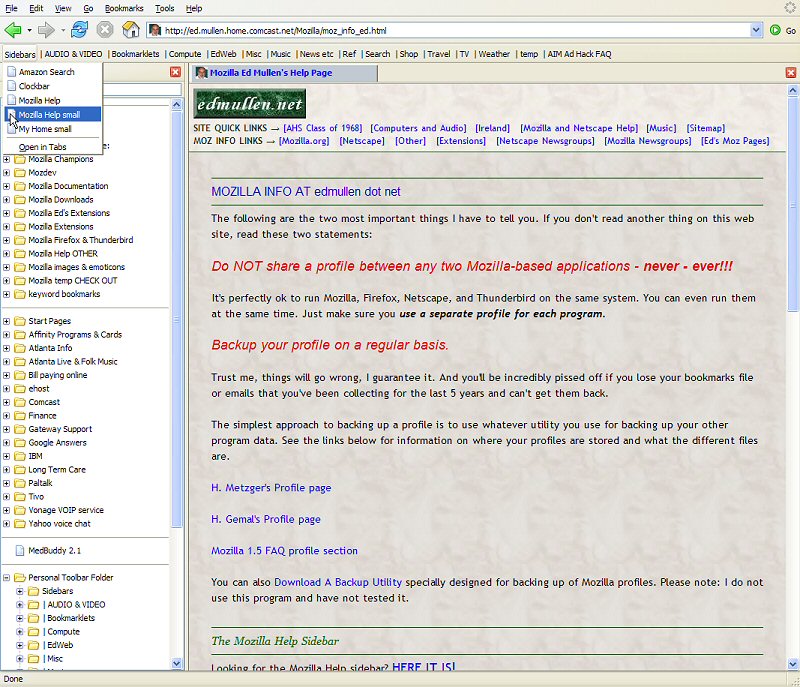Viewport: 800px width, 687px height.
Task: Click the green Back arrow button
Action: pyautogui.click(x=13, y=30)
